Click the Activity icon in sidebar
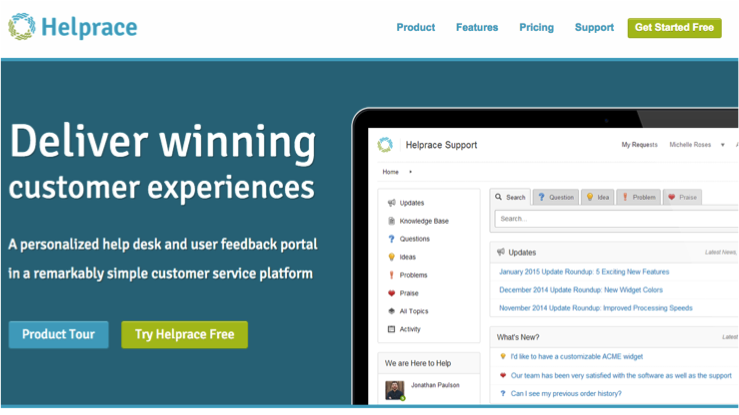The width and height of the screenshot is (739, 415). coord(391,329)
